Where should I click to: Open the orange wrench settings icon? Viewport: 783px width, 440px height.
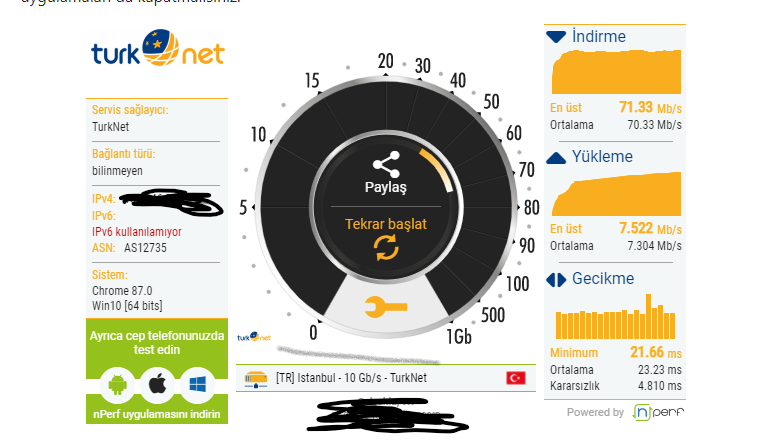tap(386, 307)
